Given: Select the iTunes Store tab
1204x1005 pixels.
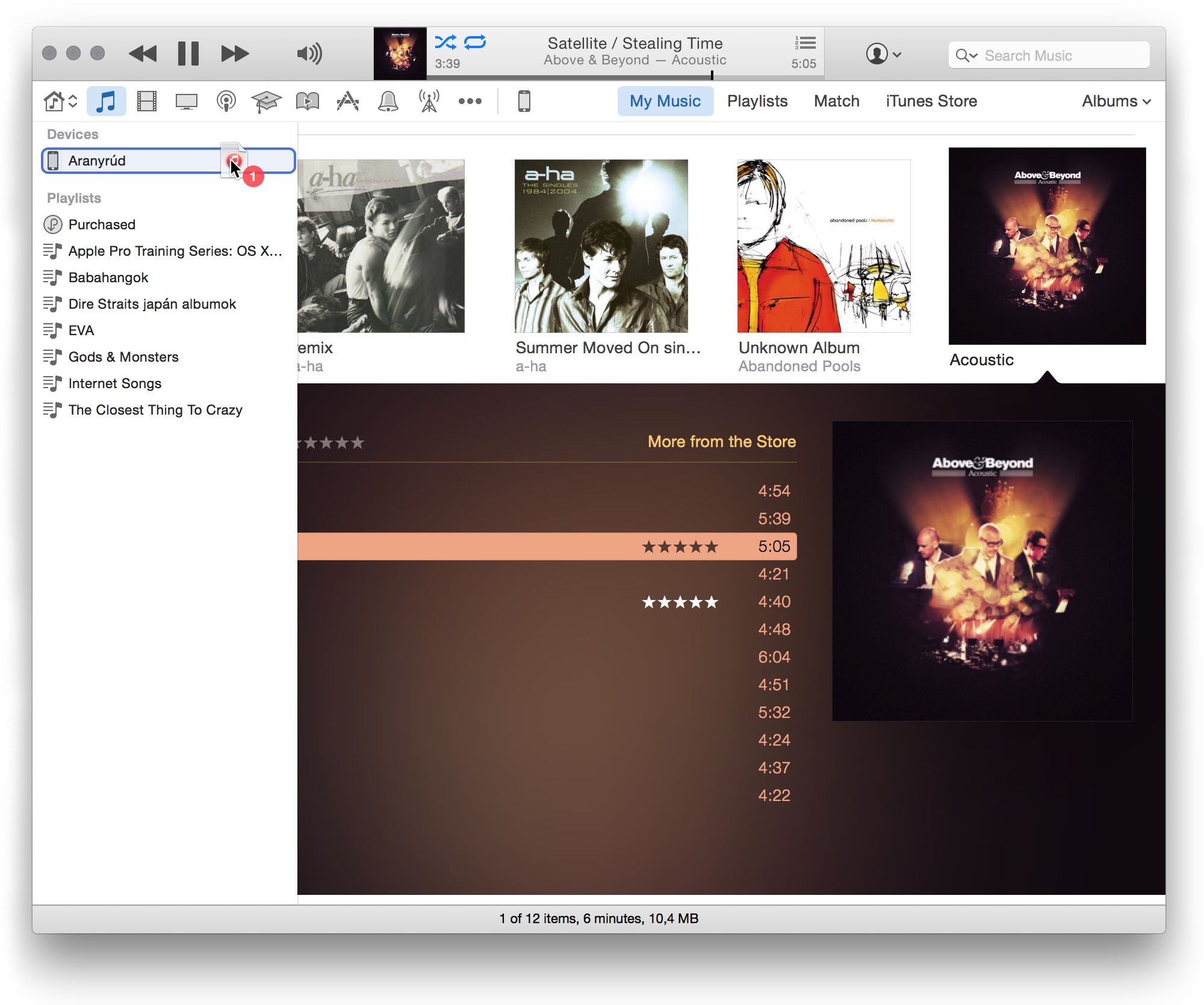Looking at the screenshot, I should 931,101.
